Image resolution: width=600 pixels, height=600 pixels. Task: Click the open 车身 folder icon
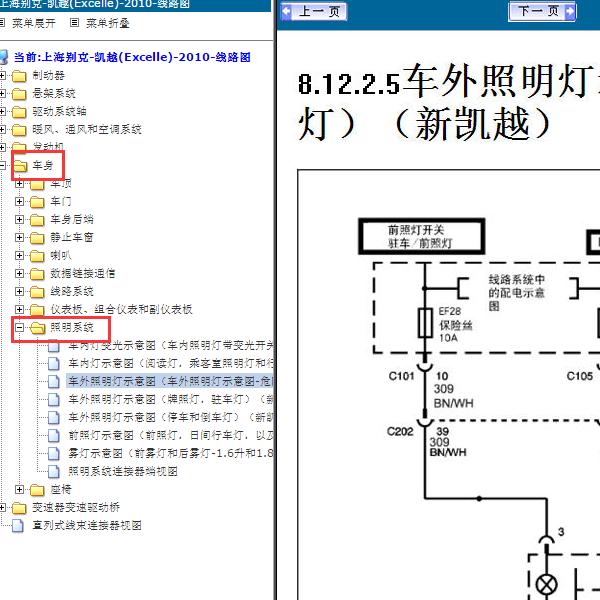pos(20,166)
